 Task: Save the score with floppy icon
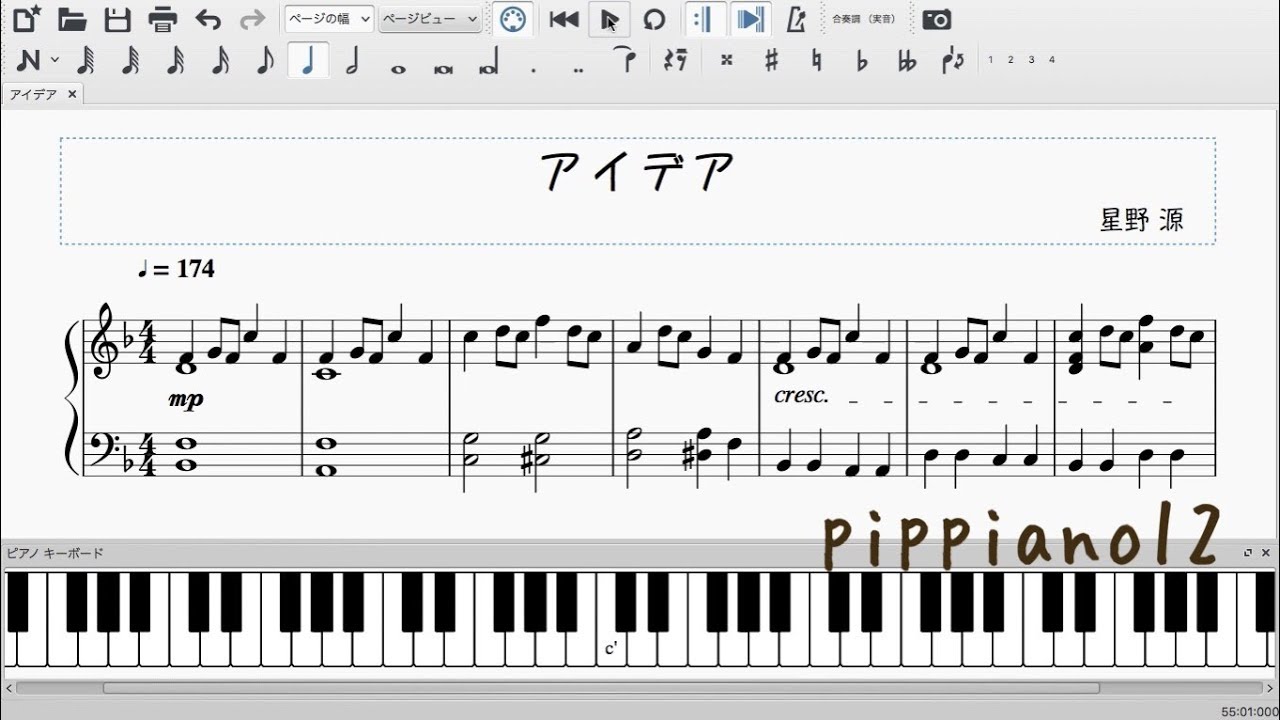[x=118, y=19]
